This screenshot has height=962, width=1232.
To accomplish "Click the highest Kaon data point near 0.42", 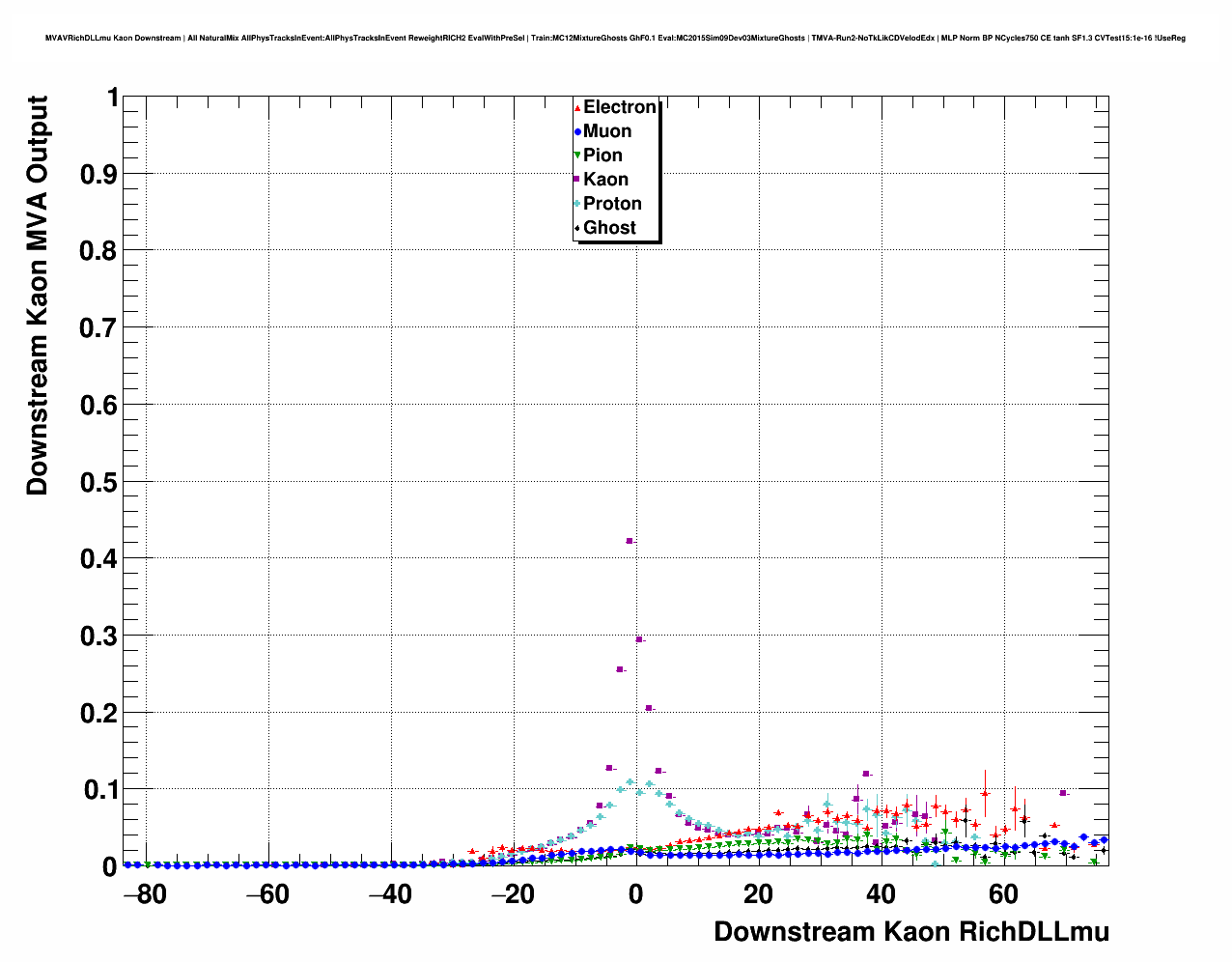I will 630,541.
